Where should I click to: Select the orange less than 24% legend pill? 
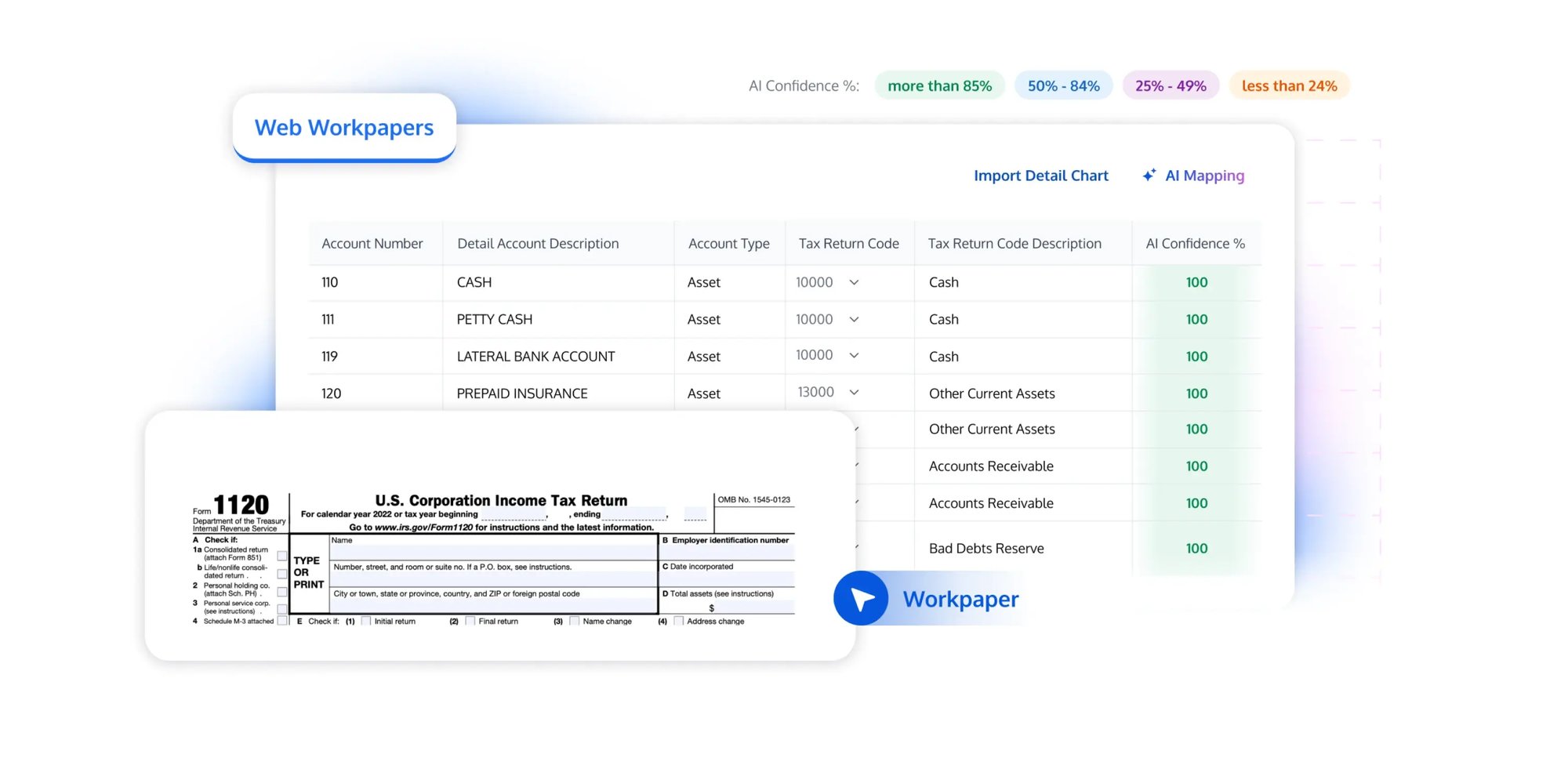pos(1290,85)
